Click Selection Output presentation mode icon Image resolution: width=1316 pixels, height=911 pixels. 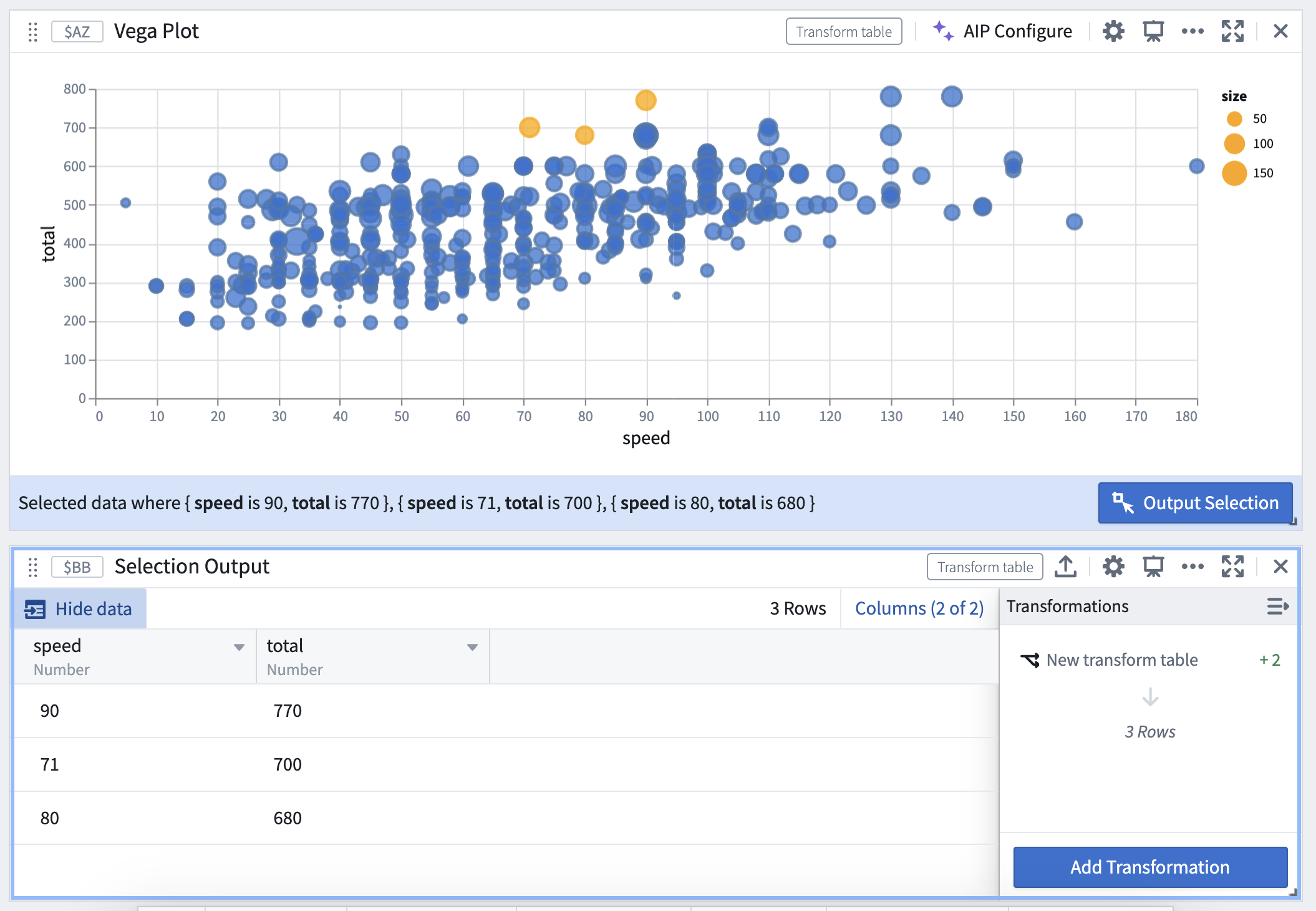point(1153,567)
